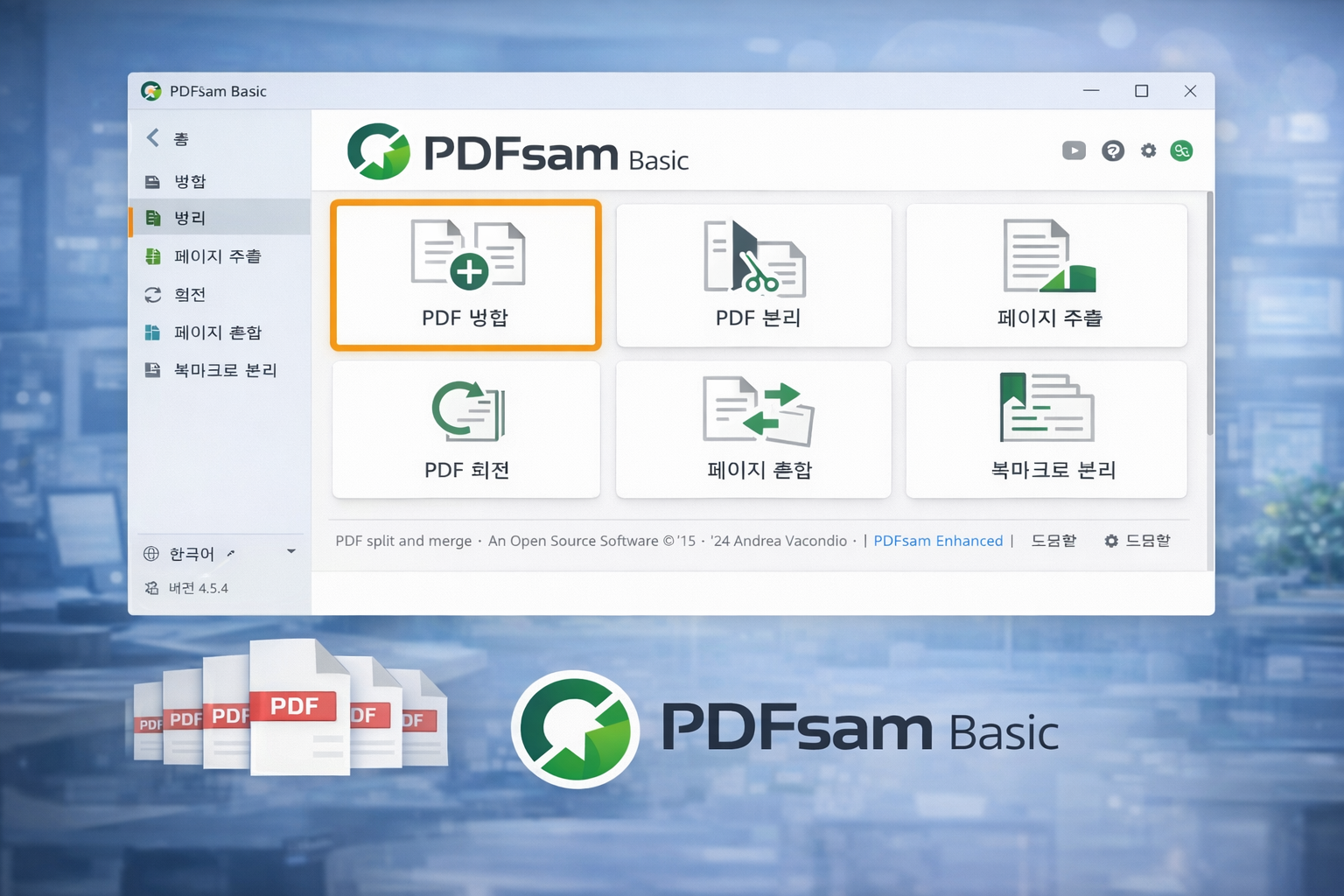
Task: Minimize the PDFsam Basic window
Action: pos(1091,91)
